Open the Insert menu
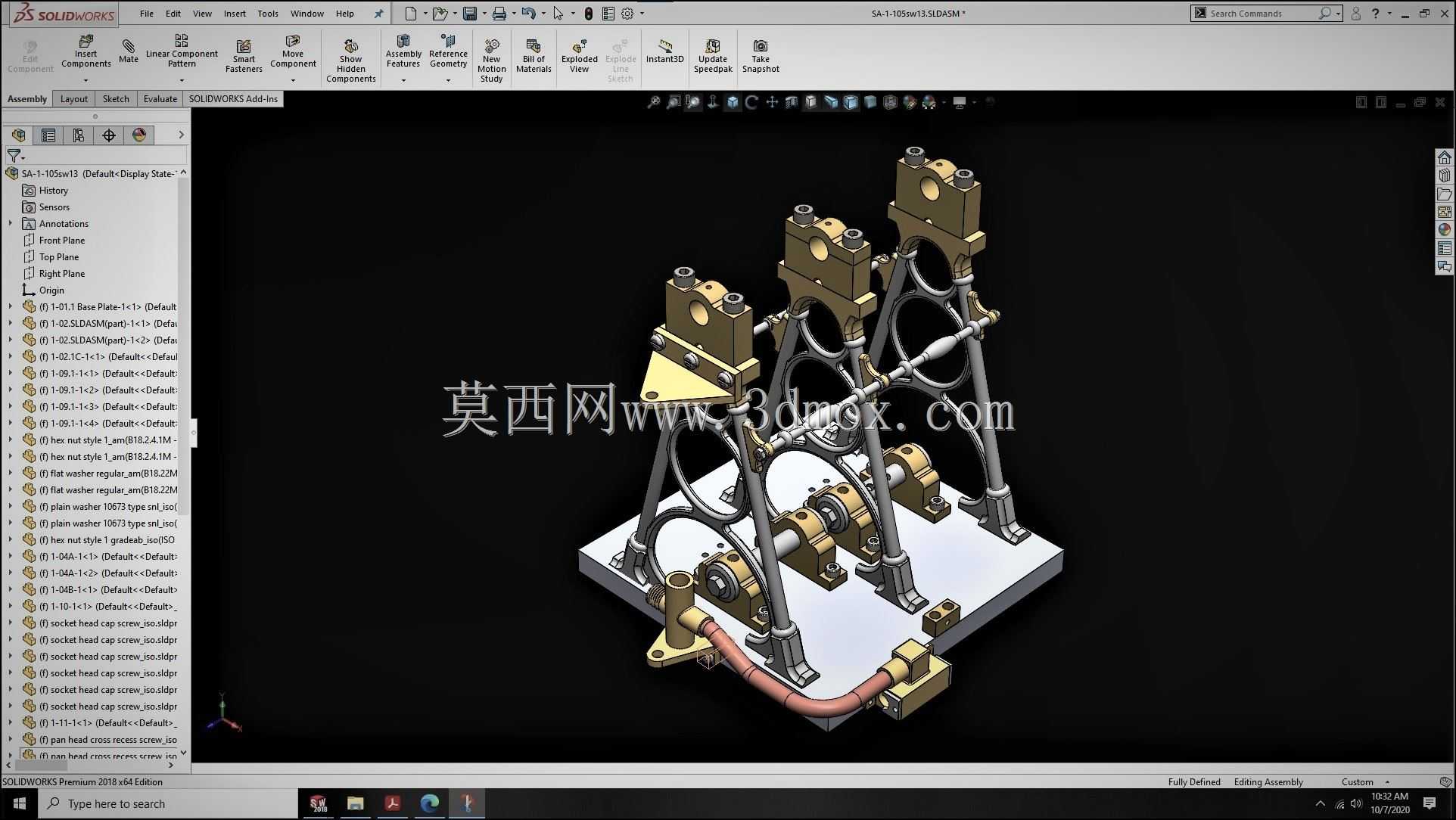 pos(235,14)
